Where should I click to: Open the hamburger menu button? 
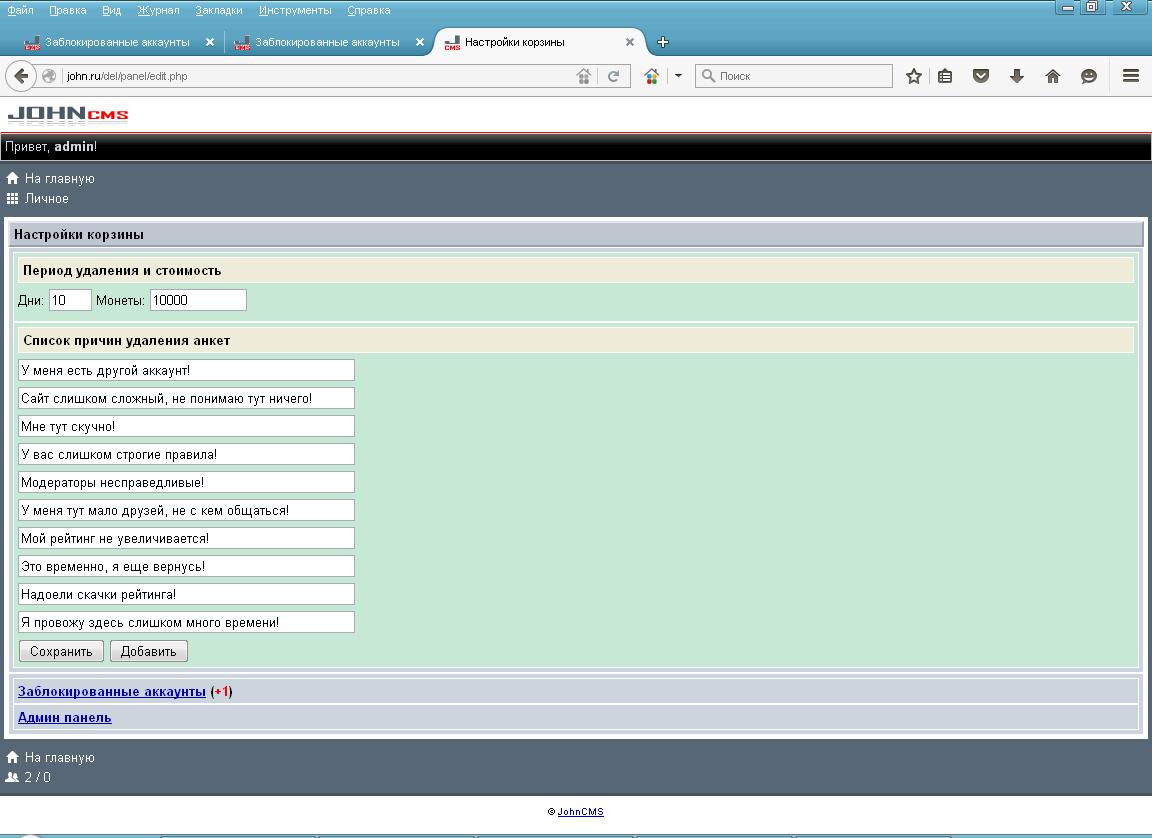pyautogui.click(x=1131, y=76)
